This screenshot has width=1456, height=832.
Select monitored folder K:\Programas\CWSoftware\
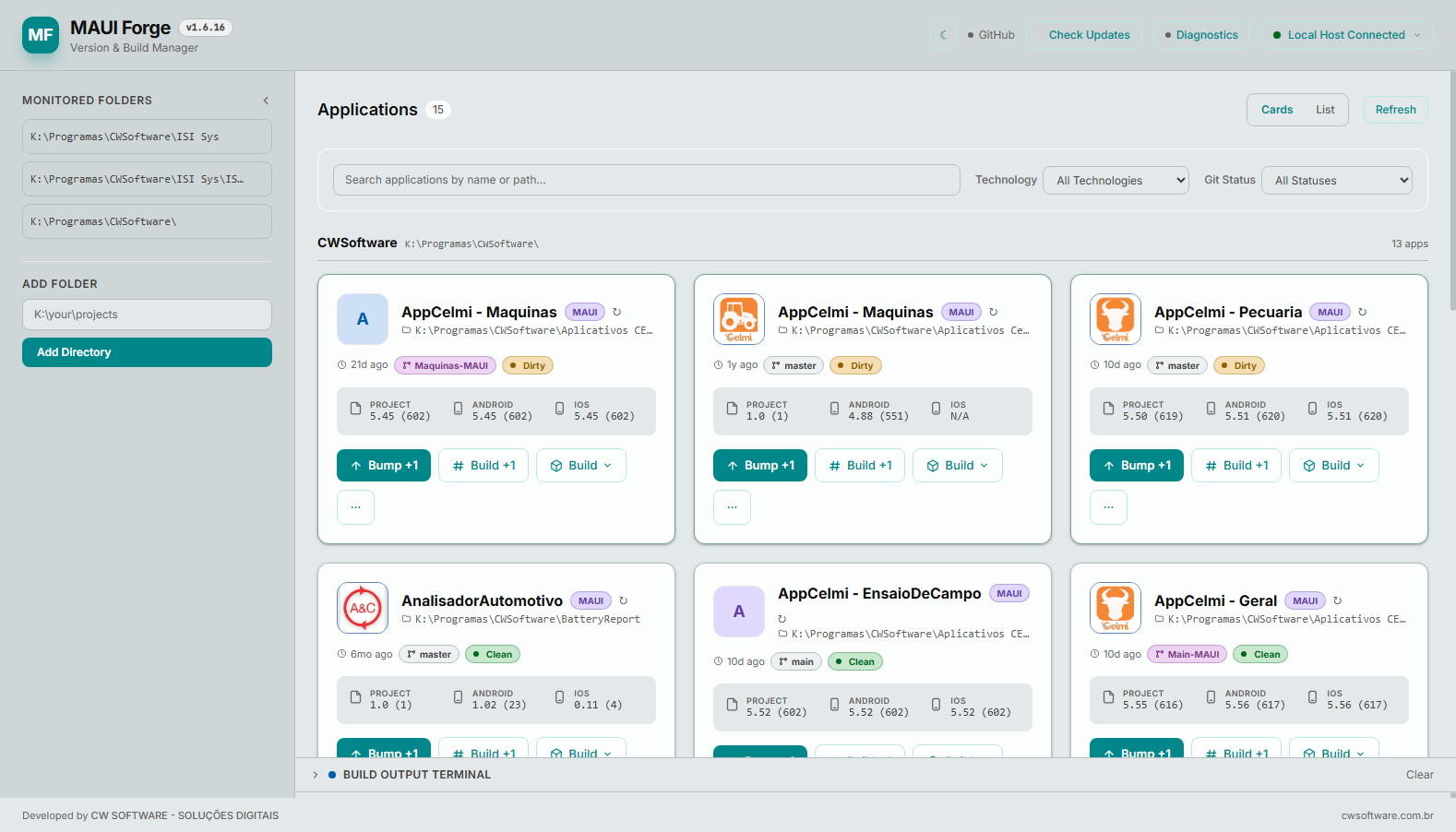click(147, 221)
